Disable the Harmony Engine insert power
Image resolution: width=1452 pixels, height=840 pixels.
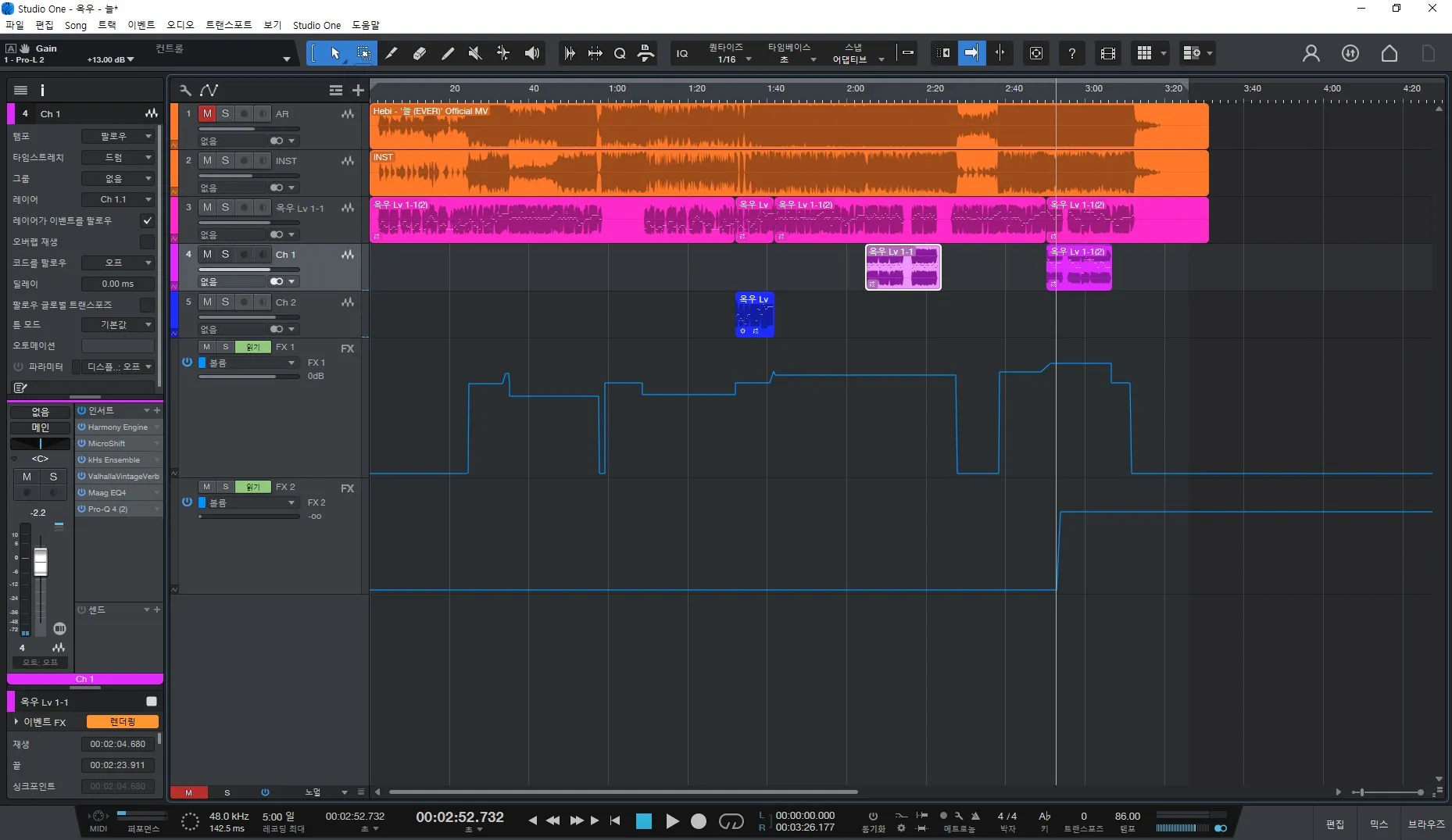tap(81, 427)
